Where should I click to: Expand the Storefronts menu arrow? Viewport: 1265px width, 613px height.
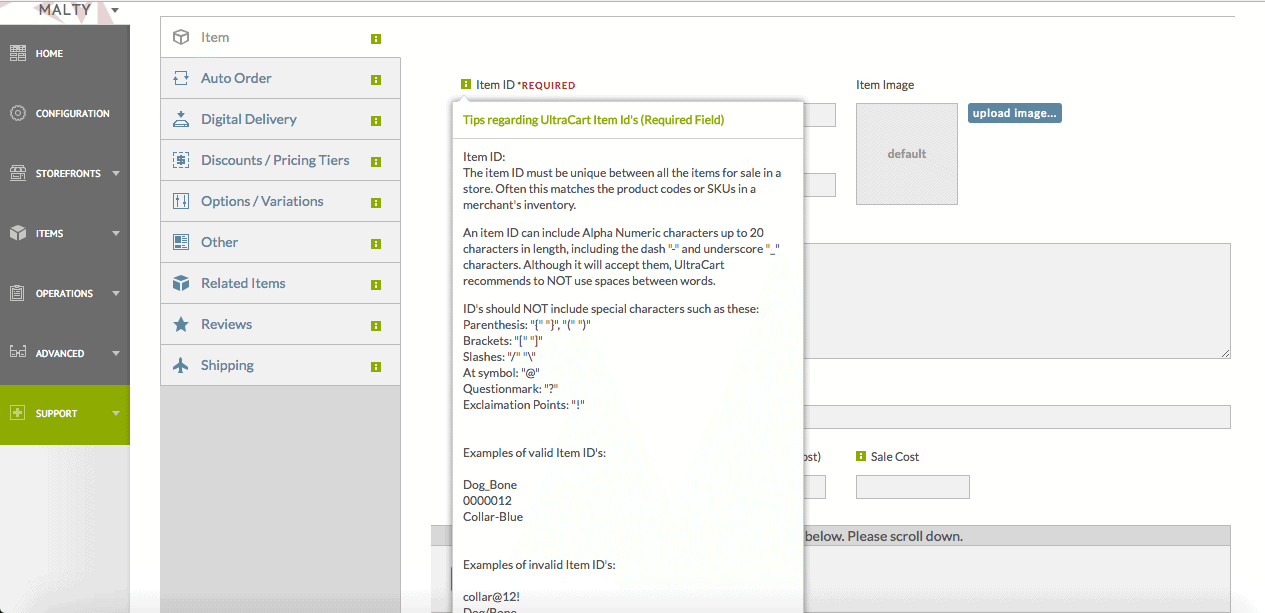click(x=116, y=174)
